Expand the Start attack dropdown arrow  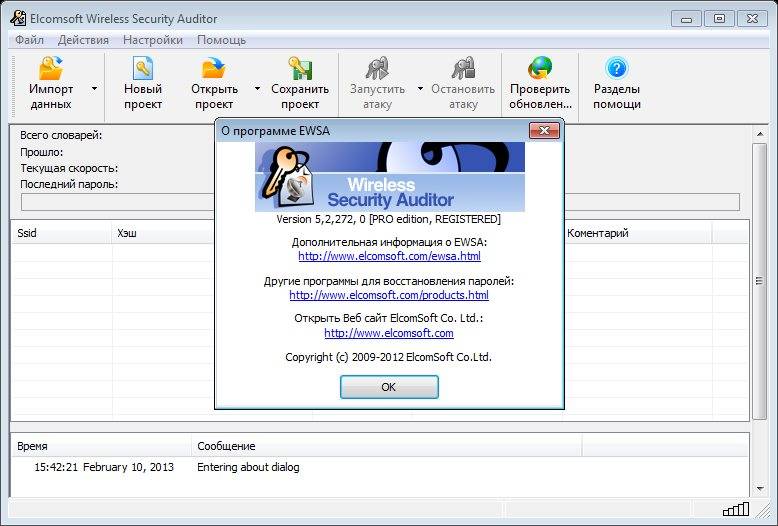click(x=420, y=89)
